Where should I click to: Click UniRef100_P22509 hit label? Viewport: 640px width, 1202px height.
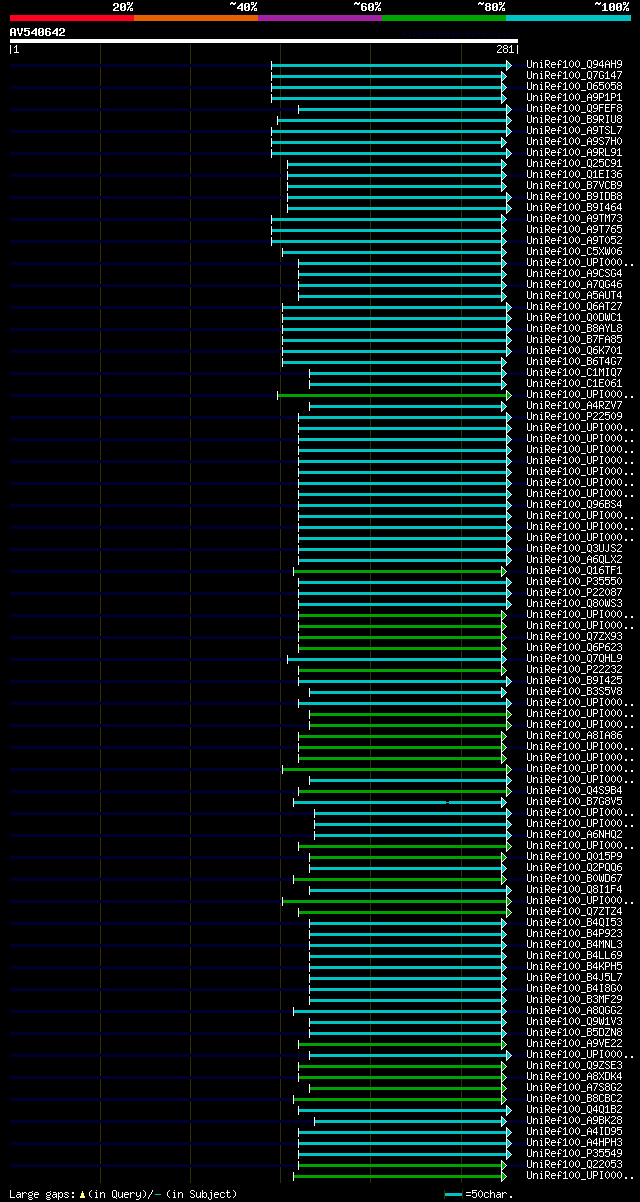point(574,416)
